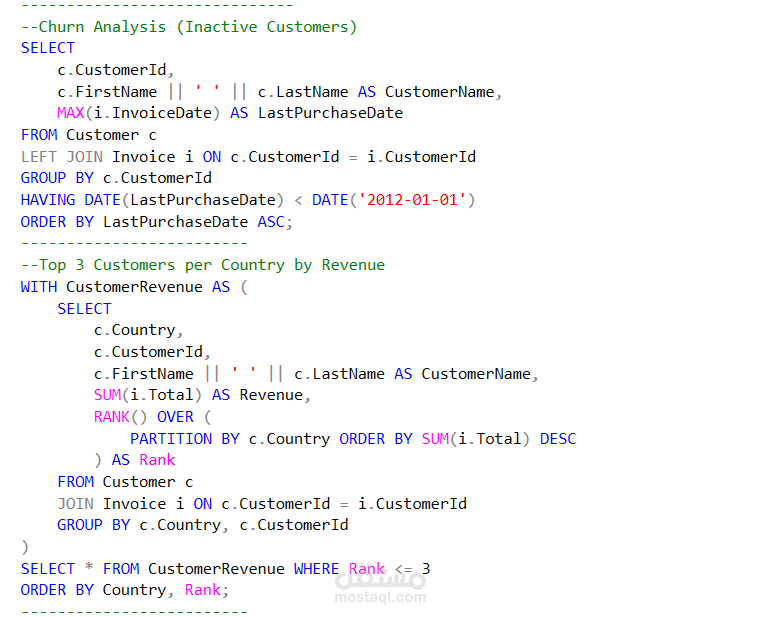
Task: Click the WHERE keyword
Action: [316, 569]
